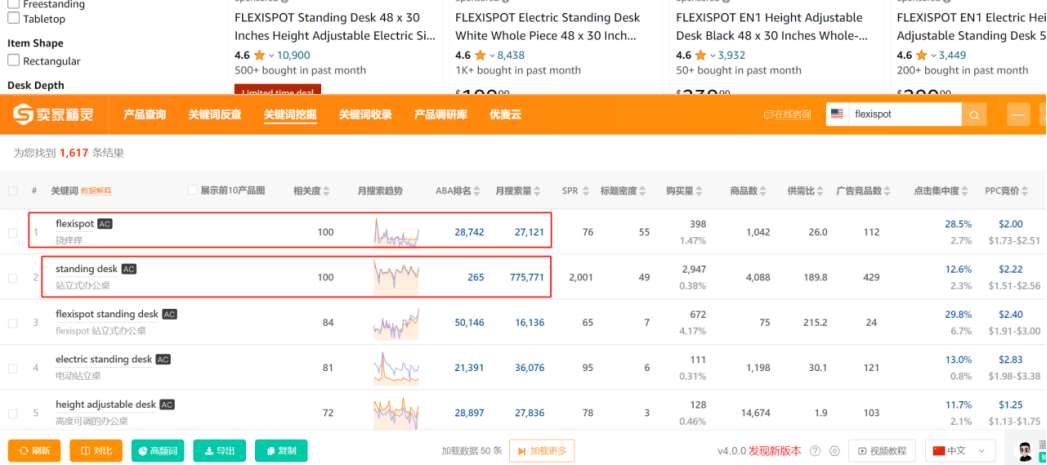The image size is (1047, 465).
Task: Open the star rating popover for 3,449 reviews
Action: point(934,55)
